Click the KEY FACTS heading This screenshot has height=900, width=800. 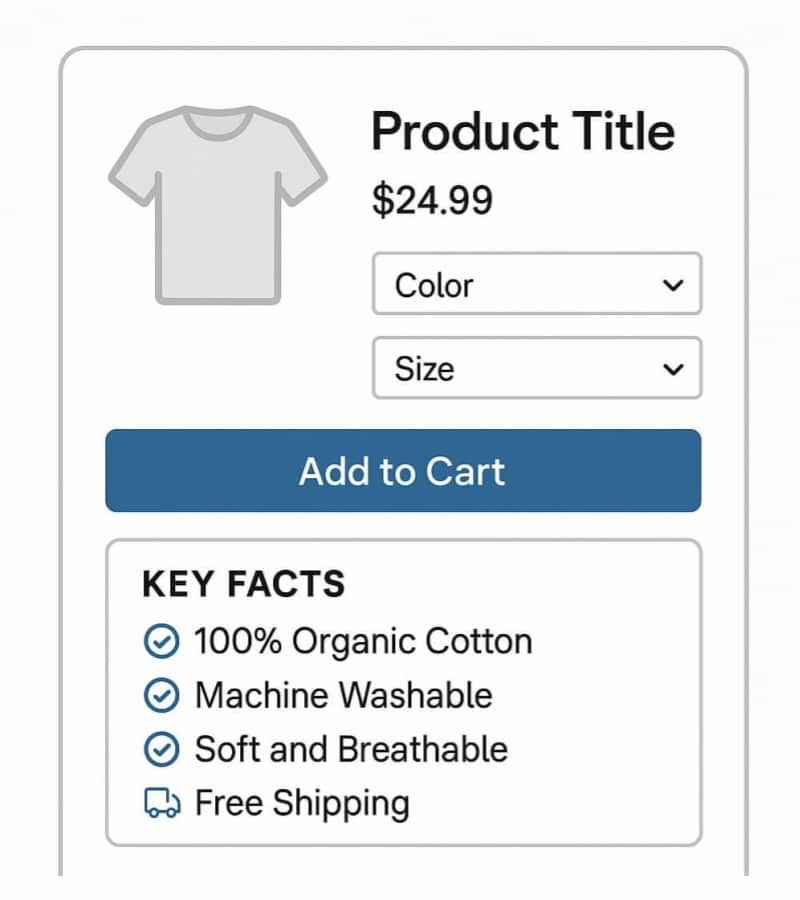(x=243, y=584)
